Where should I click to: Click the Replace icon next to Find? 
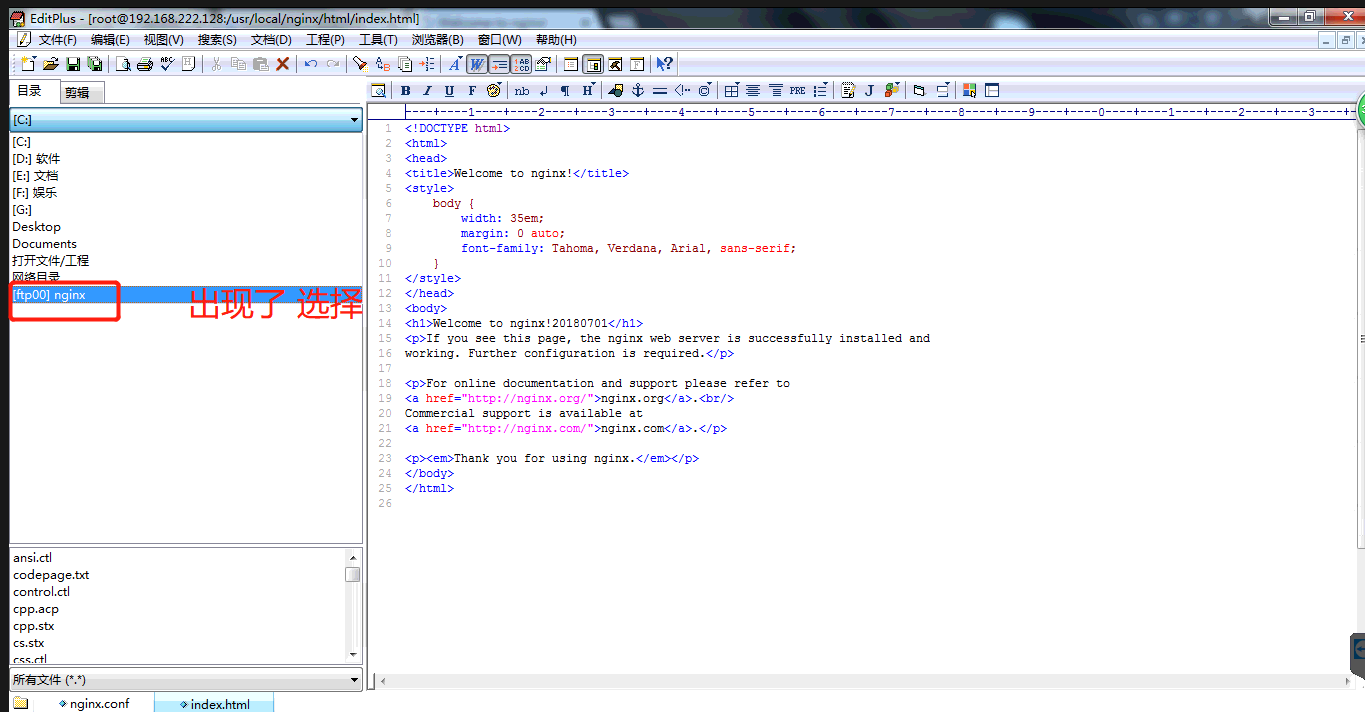coord(382,64)
